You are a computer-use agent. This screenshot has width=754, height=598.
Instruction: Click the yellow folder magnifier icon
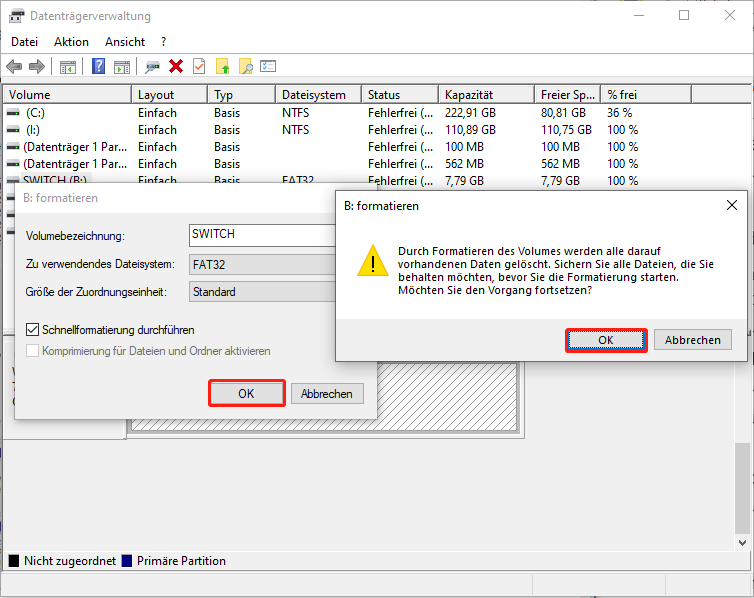pyautogui.click(x=245, y=67)
